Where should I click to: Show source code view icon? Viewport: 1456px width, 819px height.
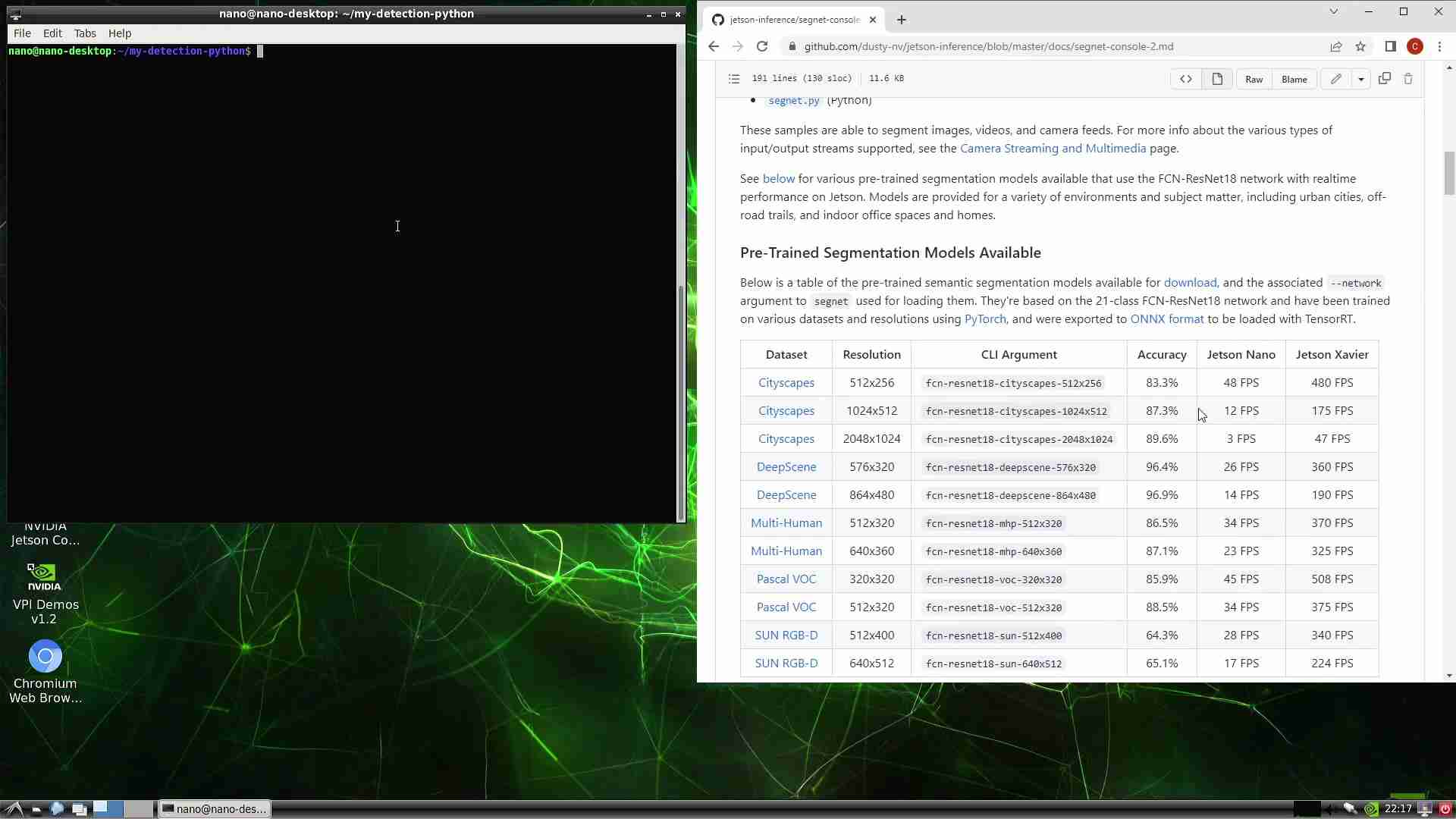1186,79
